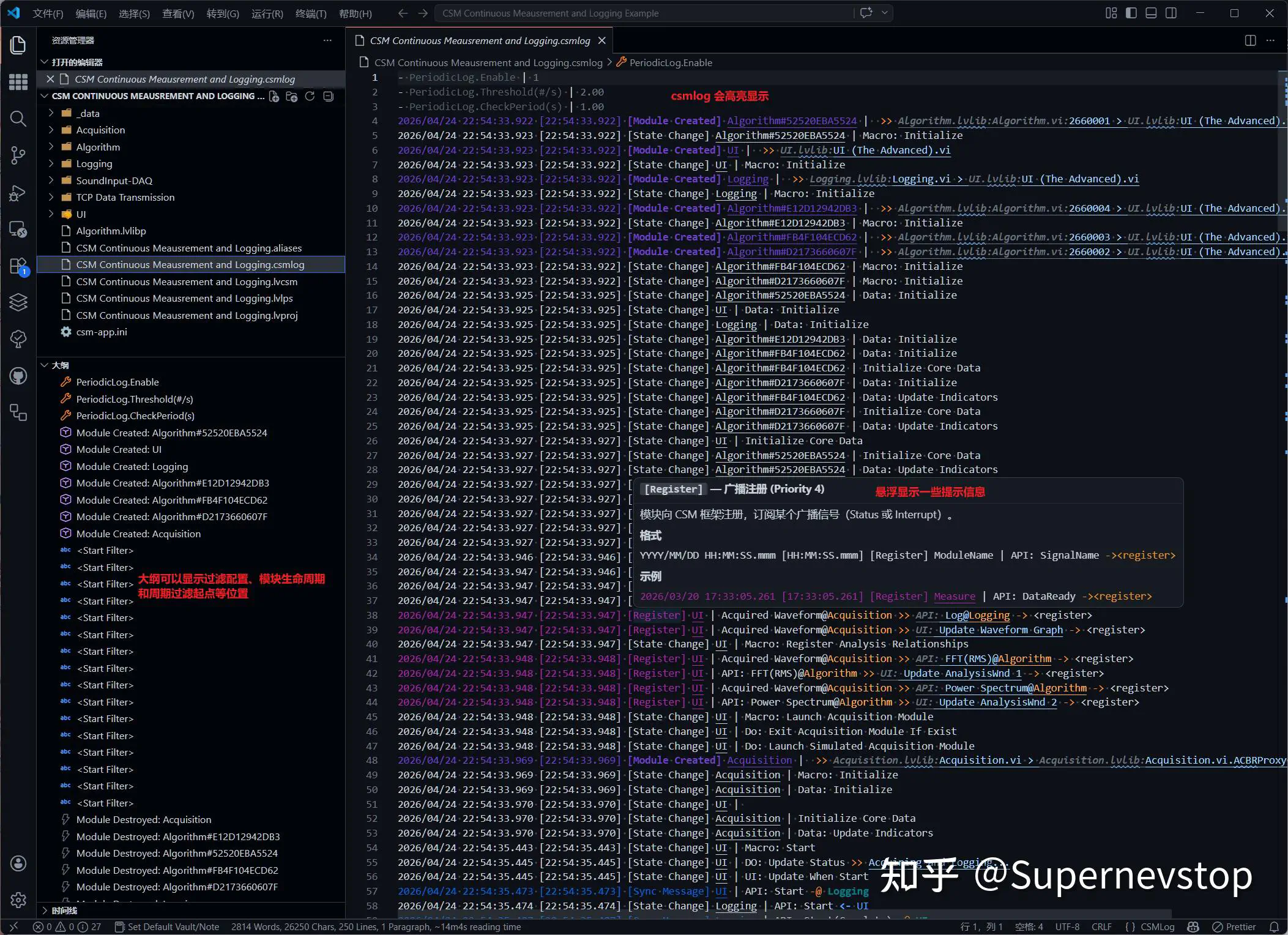Viewport: 1288px width, 935px height.
Task: Click the New File icon in explorer header
Action: pyautogui.click(x=274, y=96)
